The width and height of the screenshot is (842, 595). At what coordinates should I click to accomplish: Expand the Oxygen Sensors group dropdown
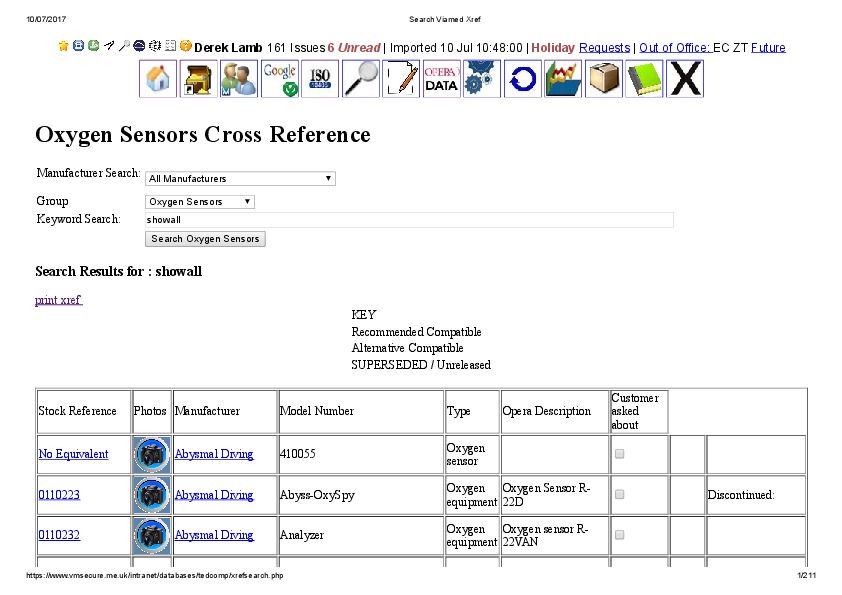(200, 202)
